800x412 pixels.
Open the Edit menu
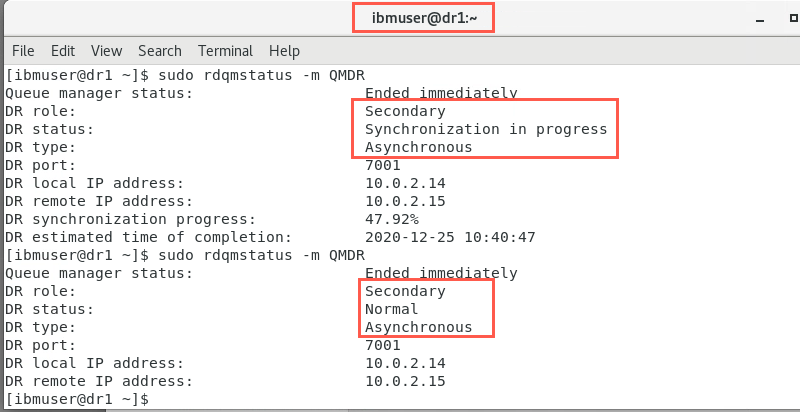tap(63, 51)
